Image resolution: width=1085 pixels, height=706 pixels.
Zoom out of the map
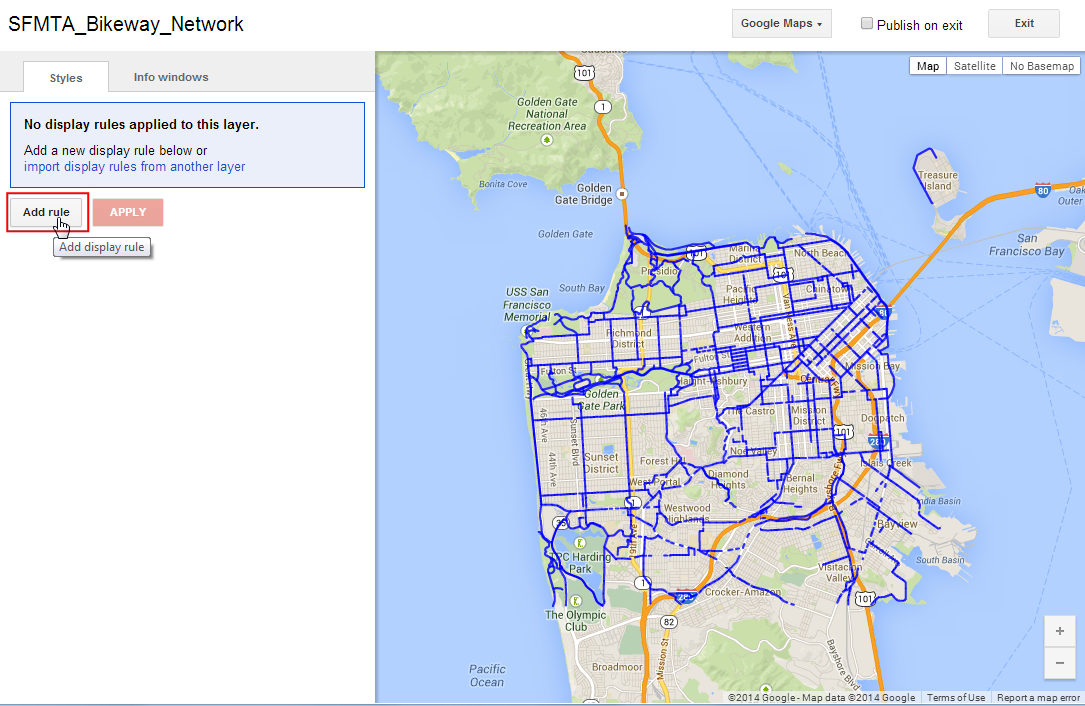coord(1059,662)
